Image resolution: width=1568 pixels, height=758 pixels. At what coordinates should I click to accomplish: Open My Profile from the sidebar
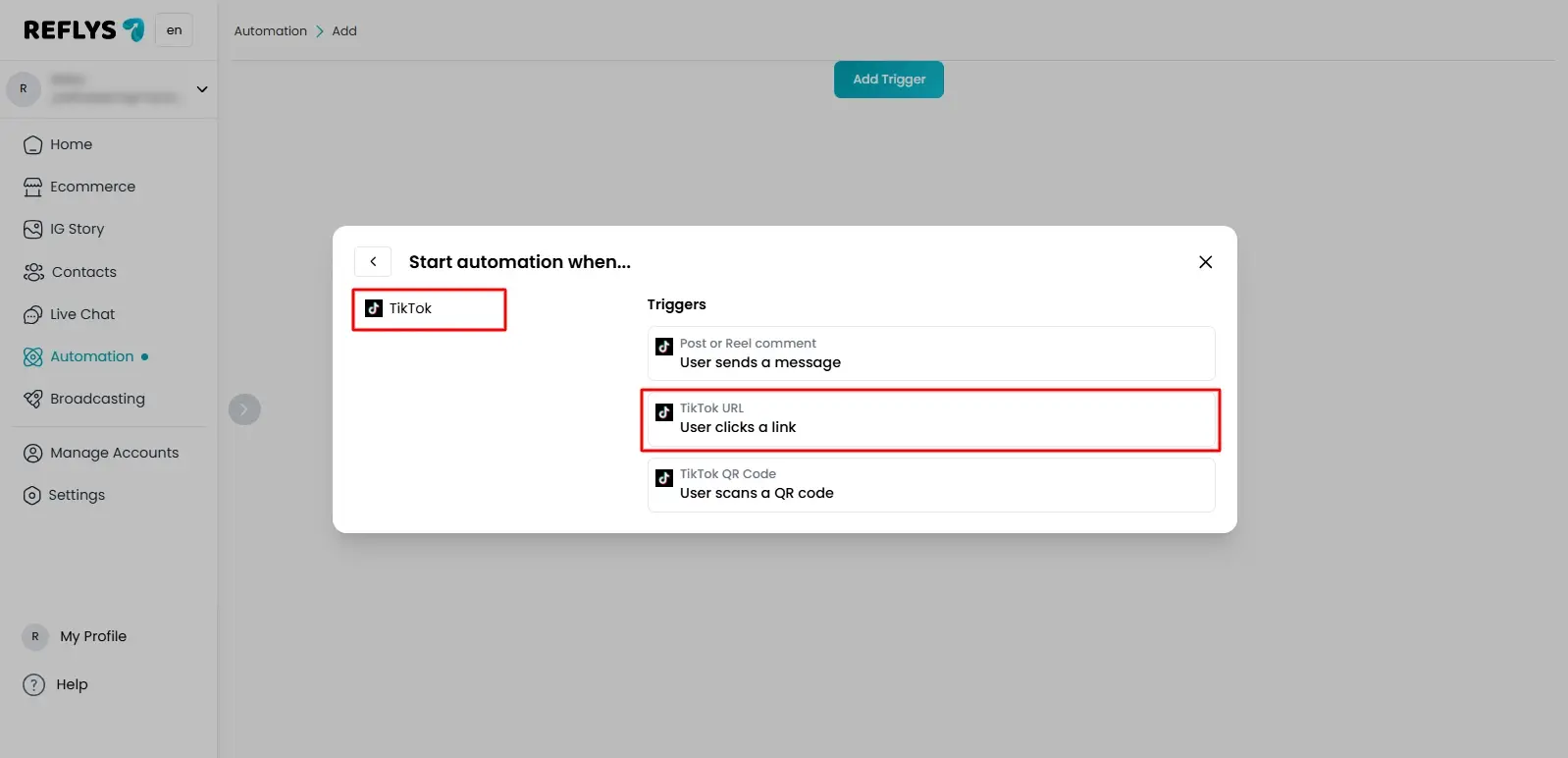pos(92,636)
